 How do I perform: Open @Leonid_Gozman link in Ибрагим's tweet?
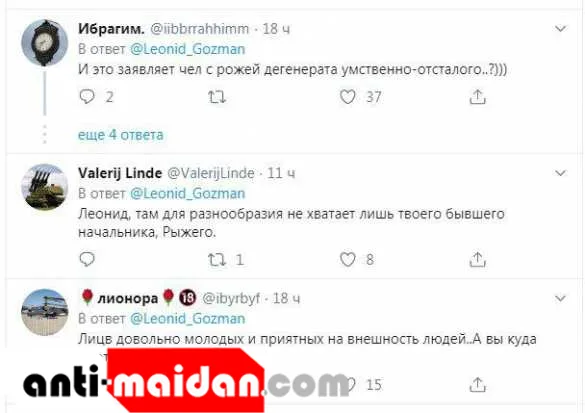point(188,49)
